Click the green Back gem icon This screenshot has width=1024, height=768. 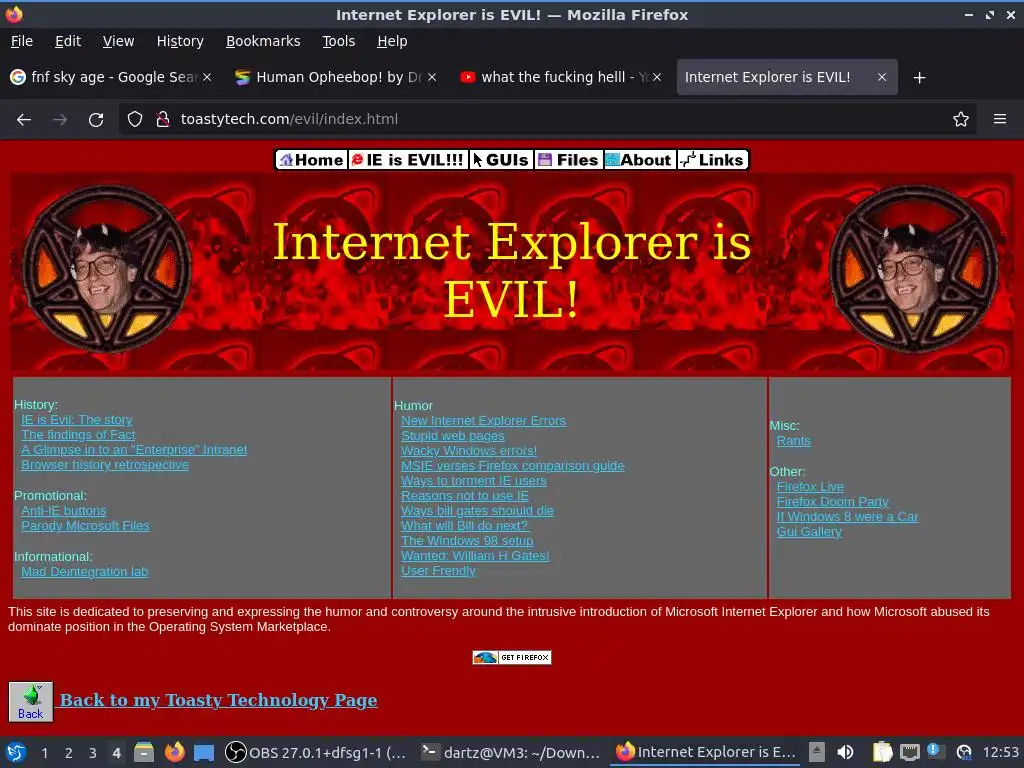pyautogui.click(x=31, y=701)
